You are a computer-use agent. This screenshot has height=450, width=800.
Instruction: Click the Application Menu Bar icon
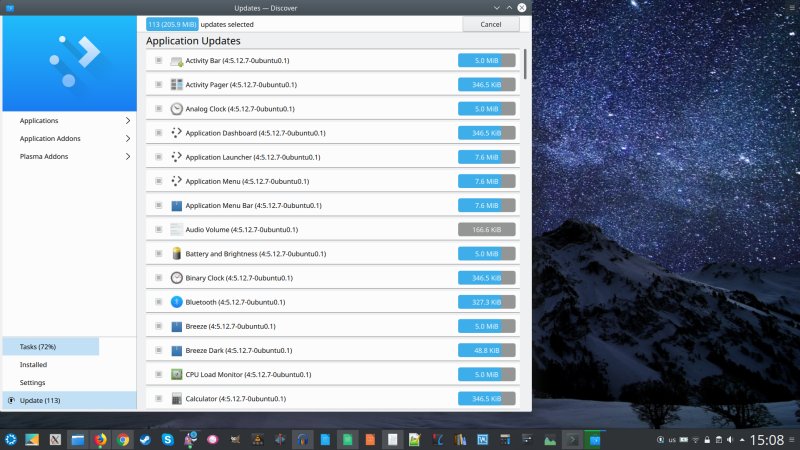(177, 206)
